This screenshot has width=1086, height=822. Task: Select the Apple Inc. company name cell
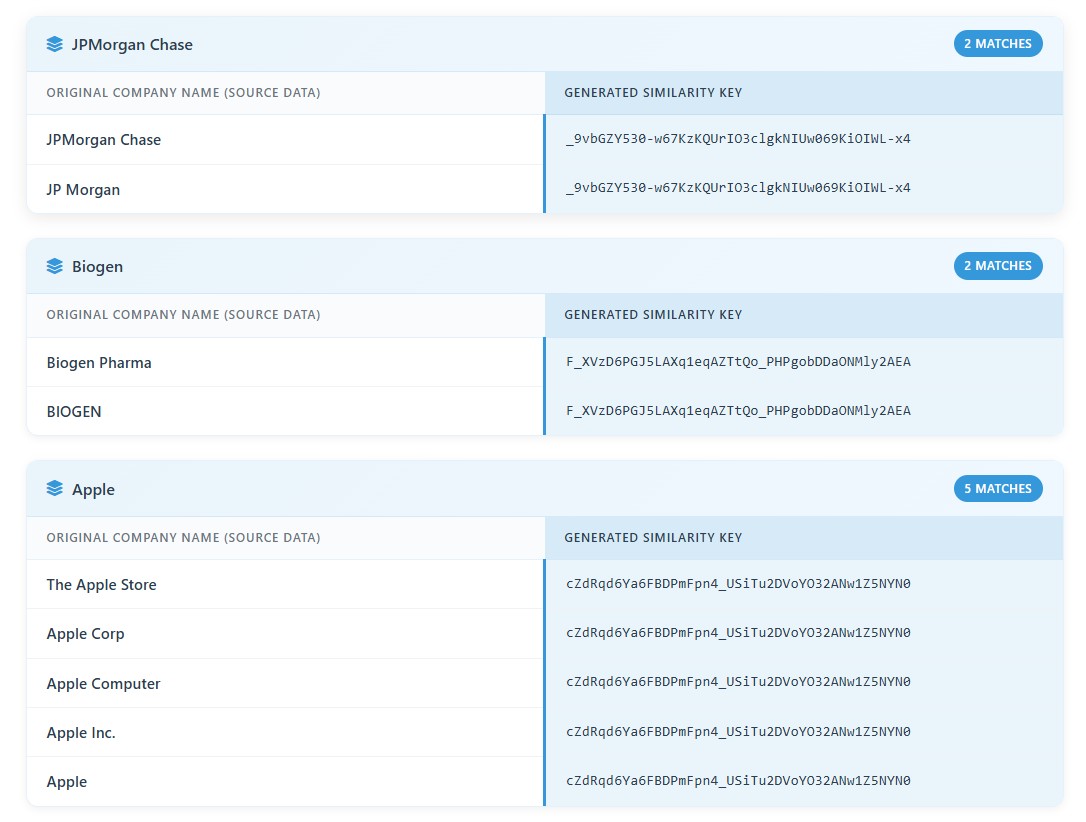tap(285, 733)
